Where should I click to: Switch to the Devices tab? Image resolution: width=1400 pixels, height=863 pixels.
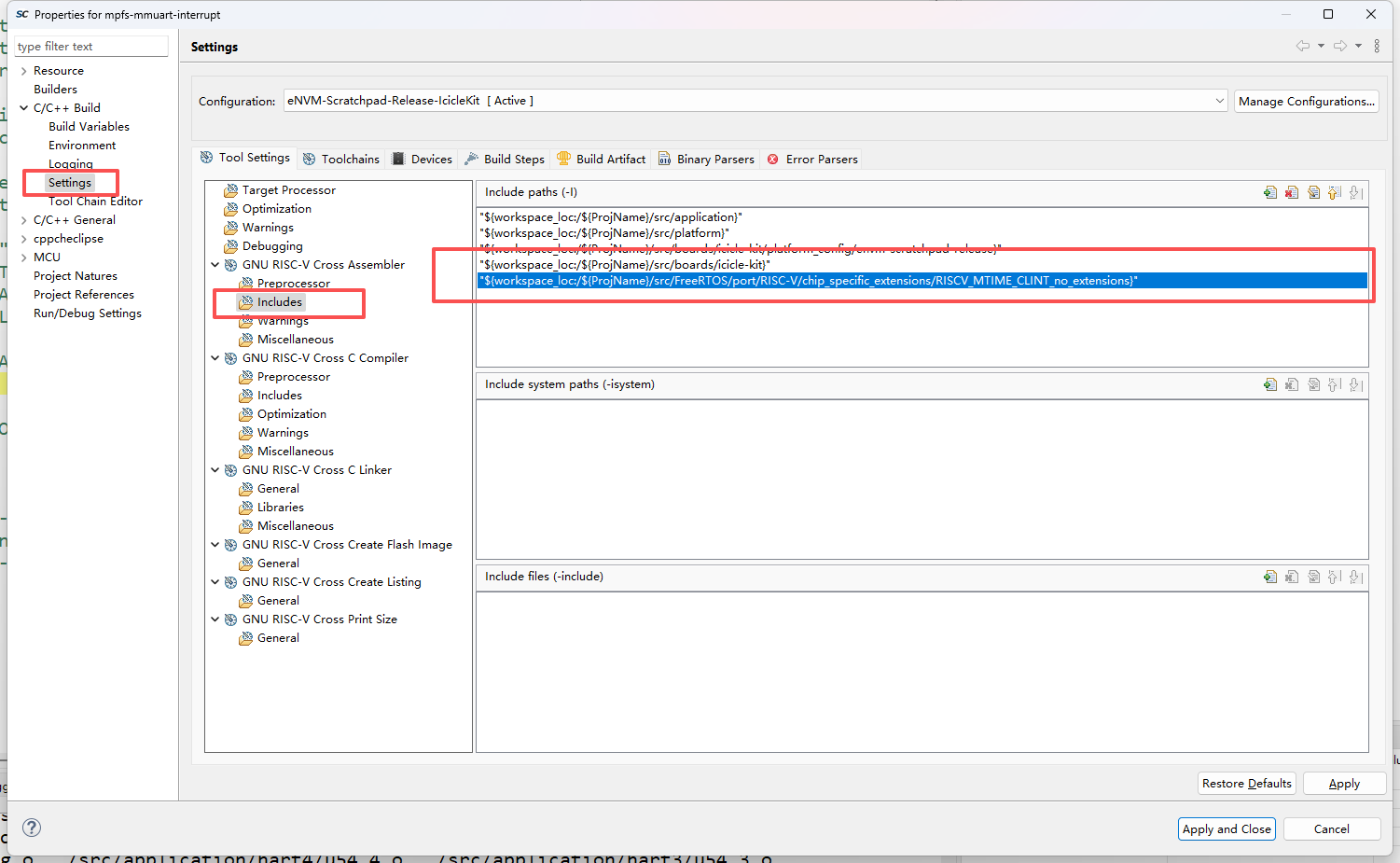tap(423, 160)
